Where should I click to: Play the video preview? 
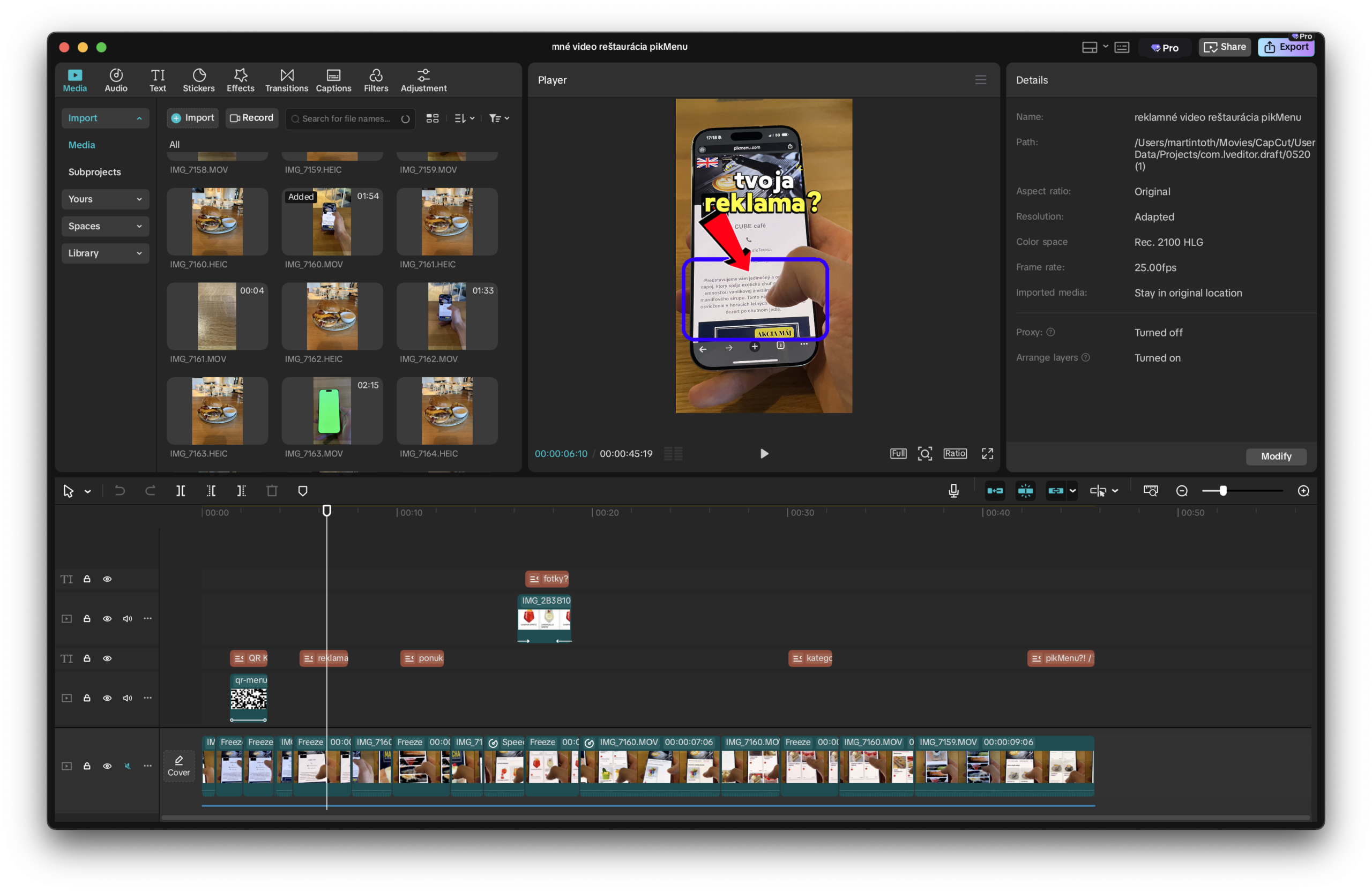tap(764, 453)
